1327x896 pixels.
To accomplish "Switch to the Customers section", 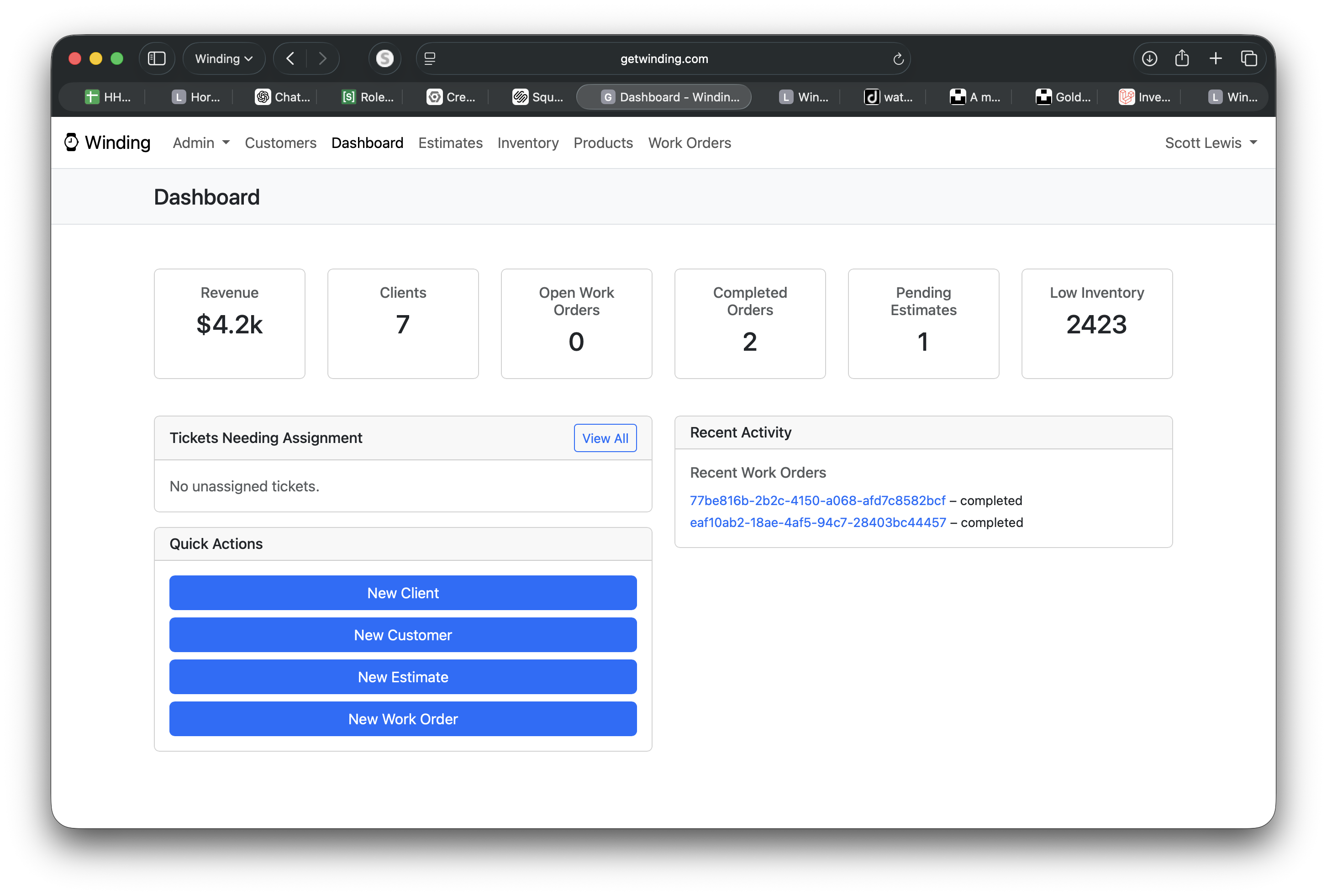I will (280, 143).
